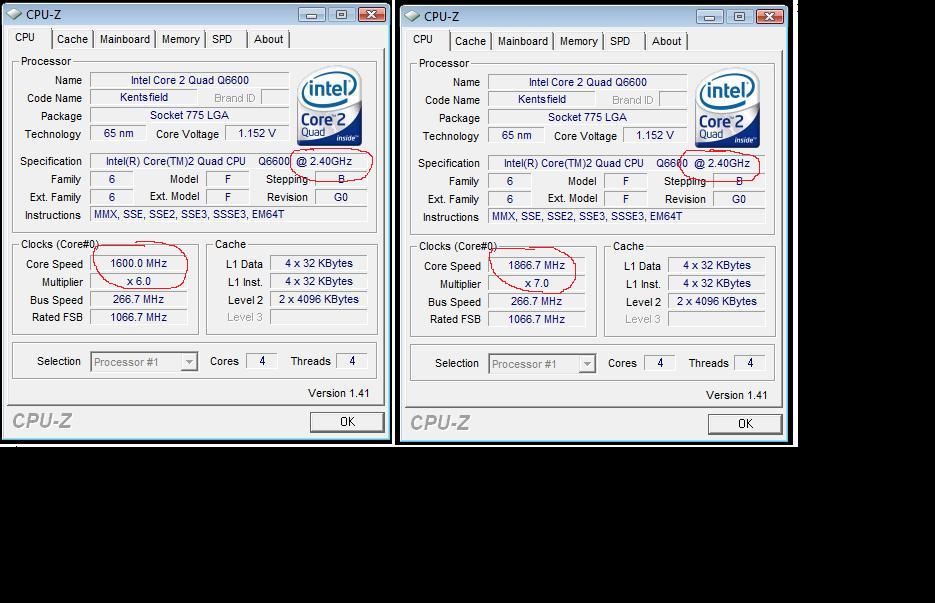Click the Intel Core 2 Quad logo in right window

[727, 108]
